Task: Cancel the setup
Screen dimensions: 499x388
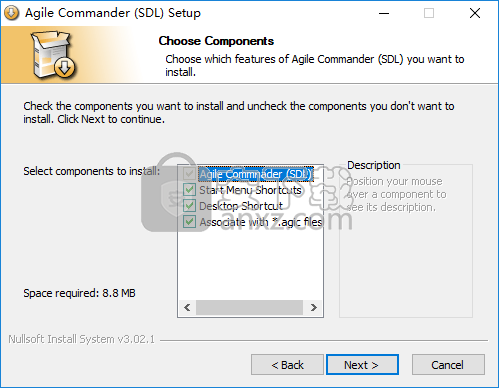Action: 448,365
